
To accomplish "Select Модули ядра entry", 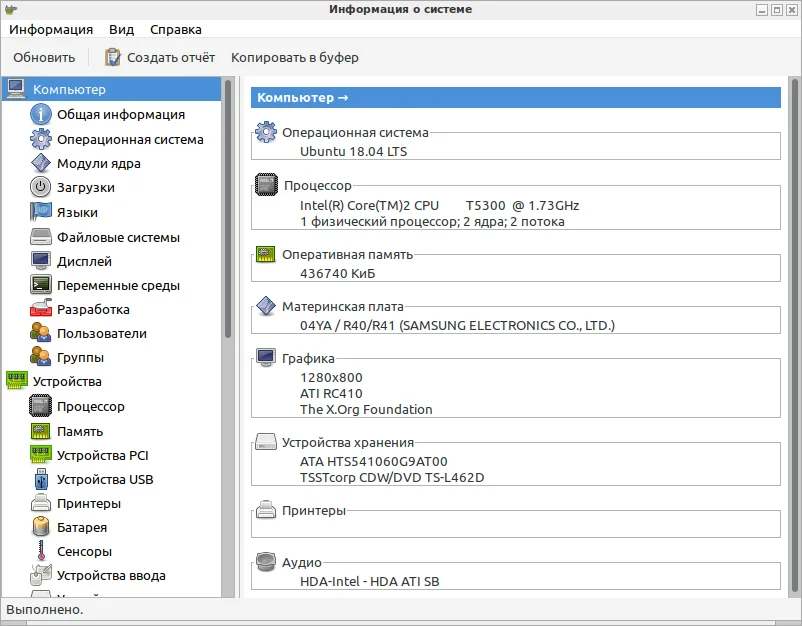I will tap(99, 164).
